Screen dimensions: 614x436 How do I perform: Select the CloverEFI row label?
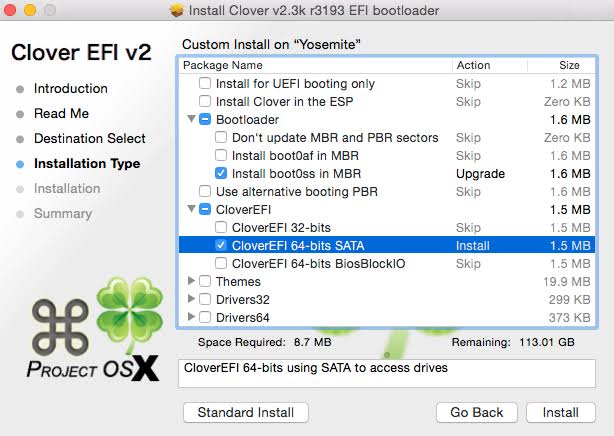pos(244,210)
